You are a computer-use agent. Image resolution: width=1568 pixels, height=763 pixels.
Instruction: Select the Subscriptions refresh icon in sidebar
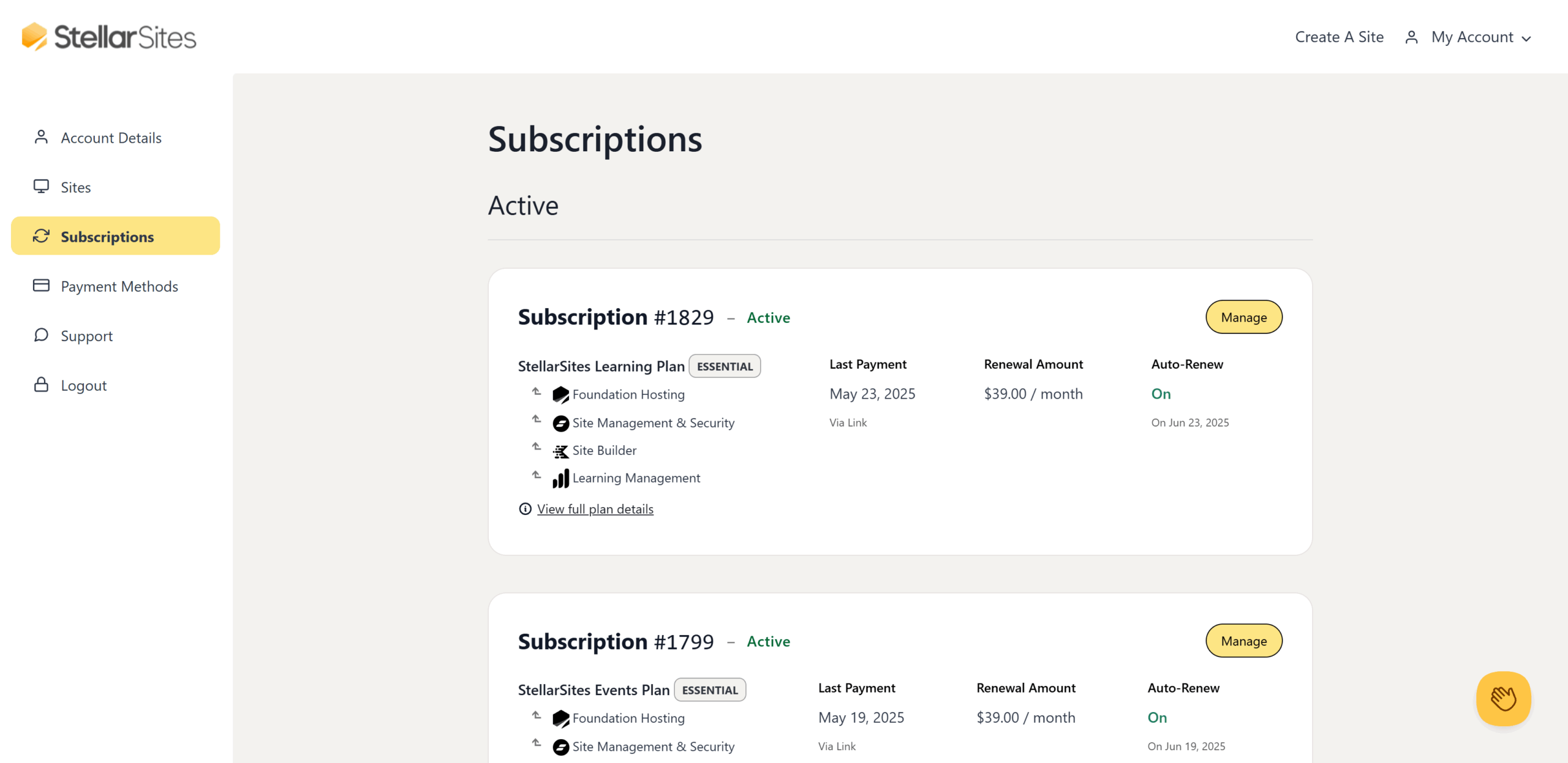click(x=40, y=236)
